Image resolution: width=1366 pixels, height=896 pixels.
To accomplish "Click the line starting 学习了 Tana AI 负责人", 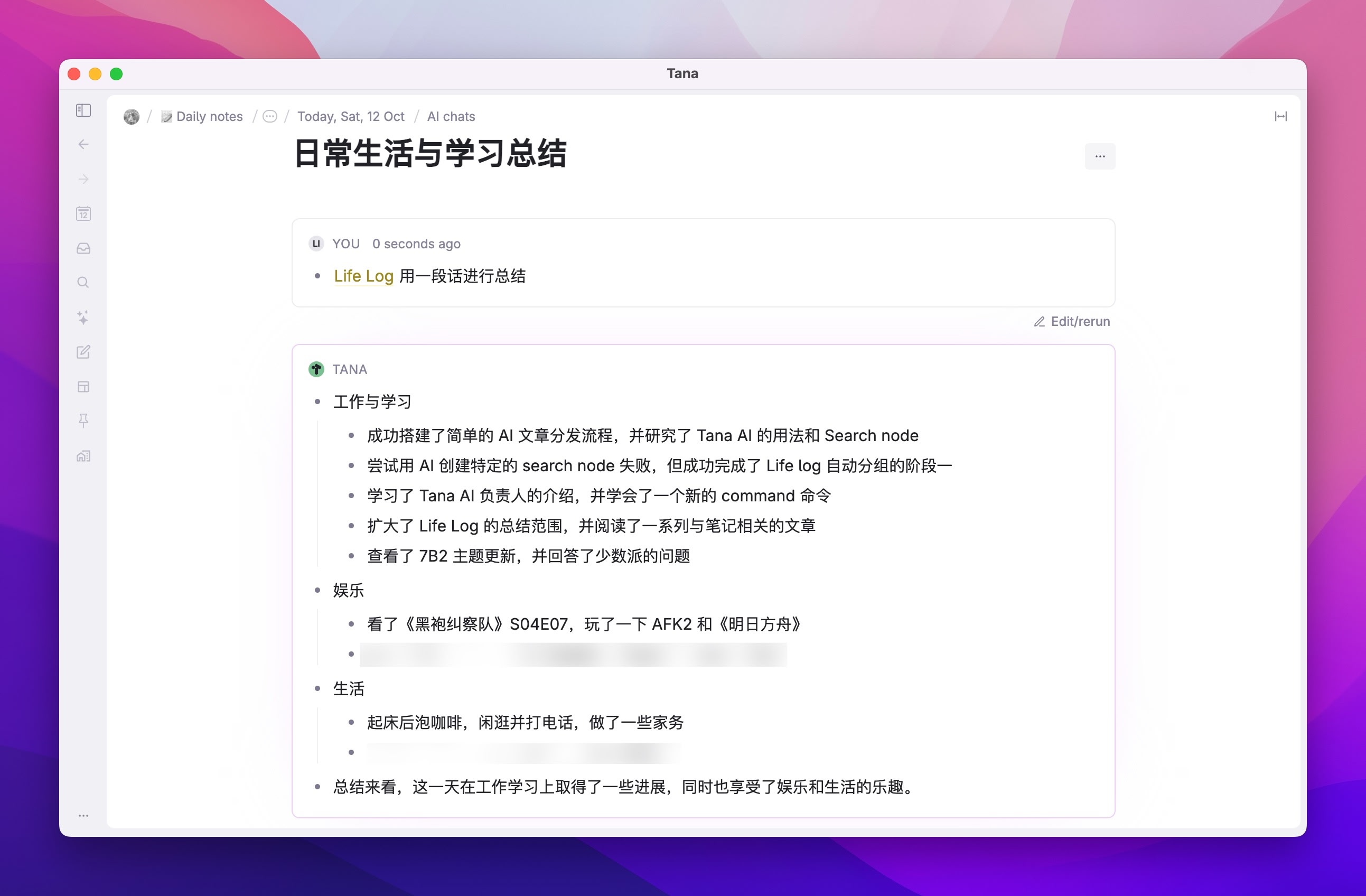I will pyautogui.click(x=599, y=496).
